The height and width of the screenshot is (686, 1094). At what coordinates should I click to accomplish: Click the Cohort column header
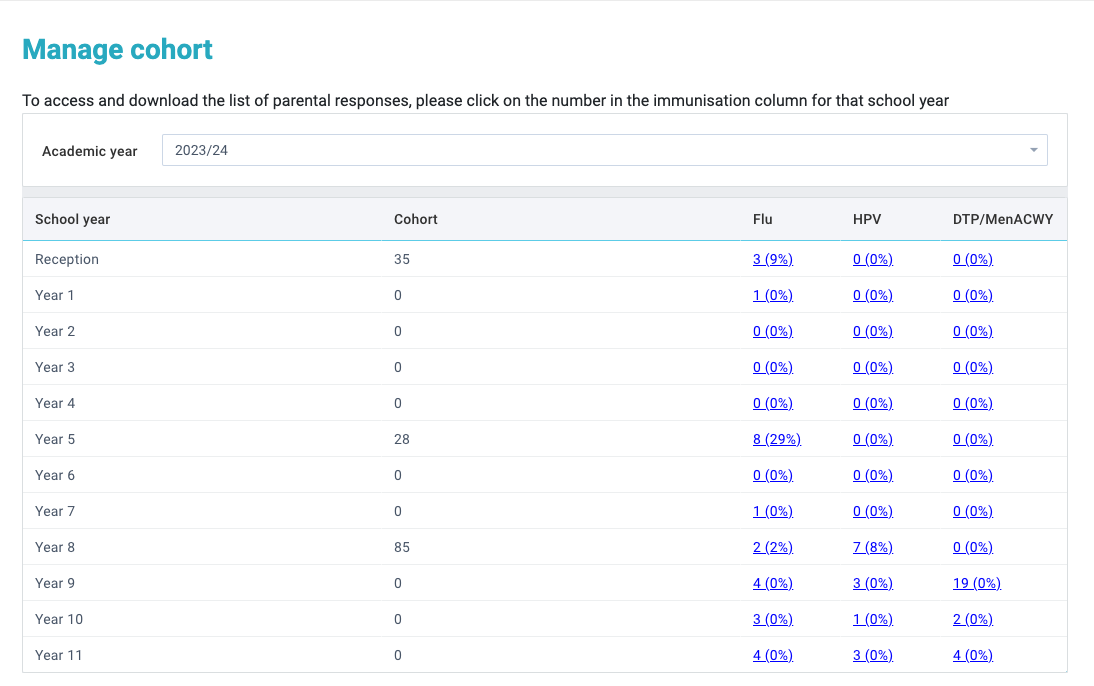(415, 219)
